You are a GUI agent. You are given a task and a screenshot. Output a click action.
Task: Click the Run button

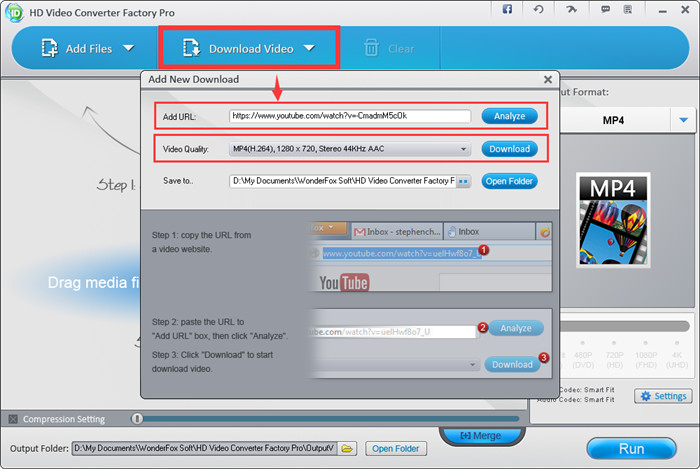point(631,448)
